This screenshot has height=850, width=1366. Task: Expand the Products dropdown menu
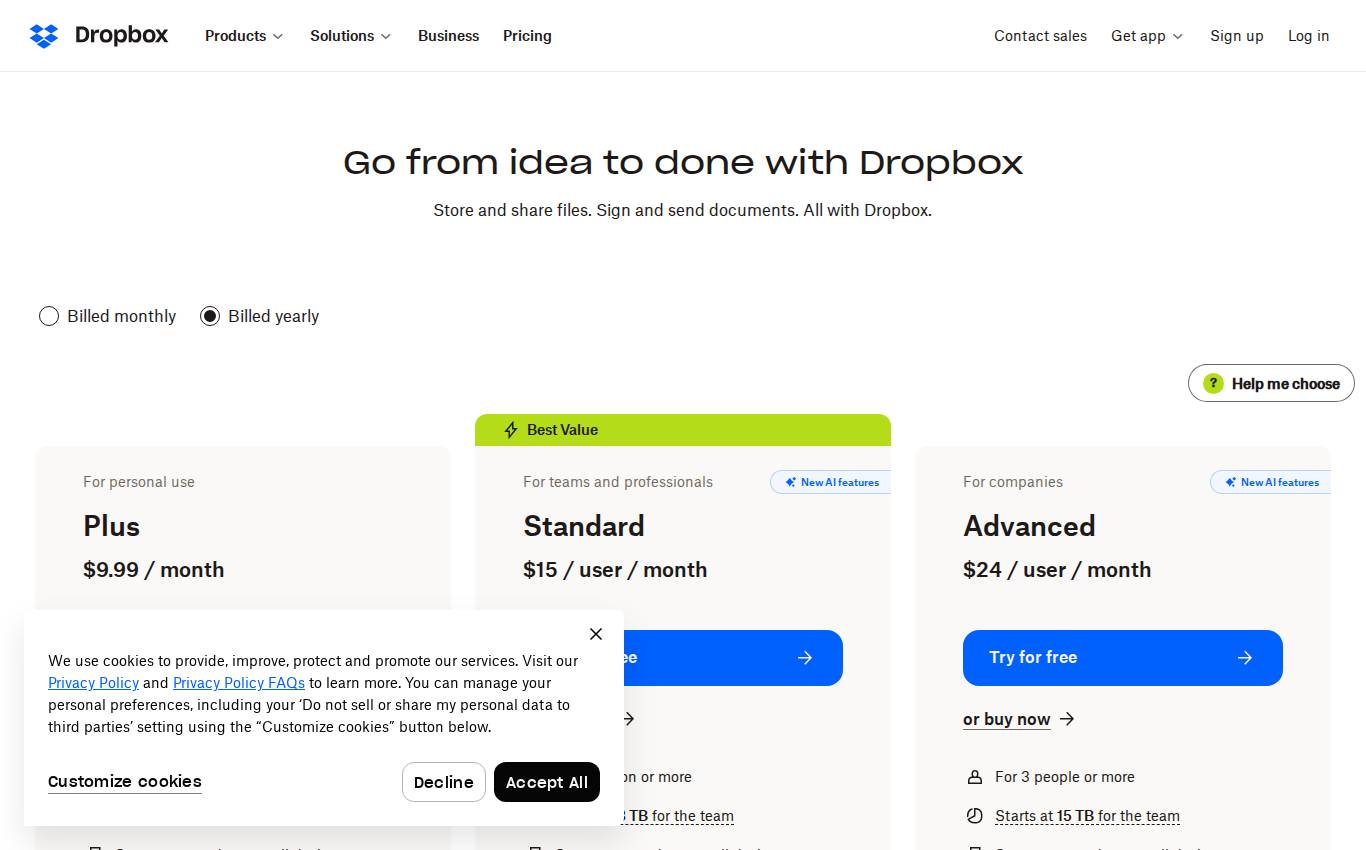tap(244, 36)
